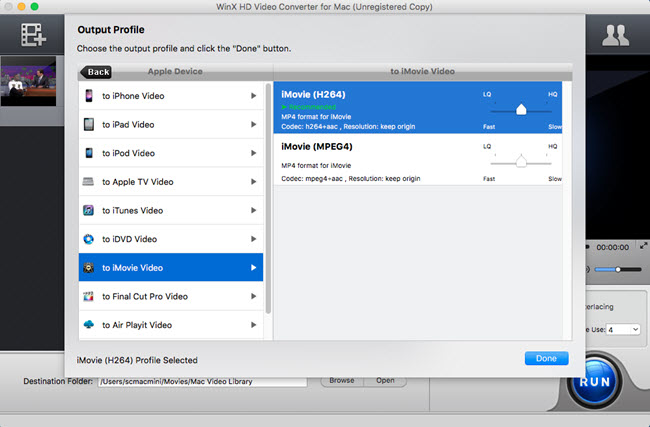This screenshot has height=427, width=650.
Task: Select to Air Playit Video category
Action: [171, 325]
